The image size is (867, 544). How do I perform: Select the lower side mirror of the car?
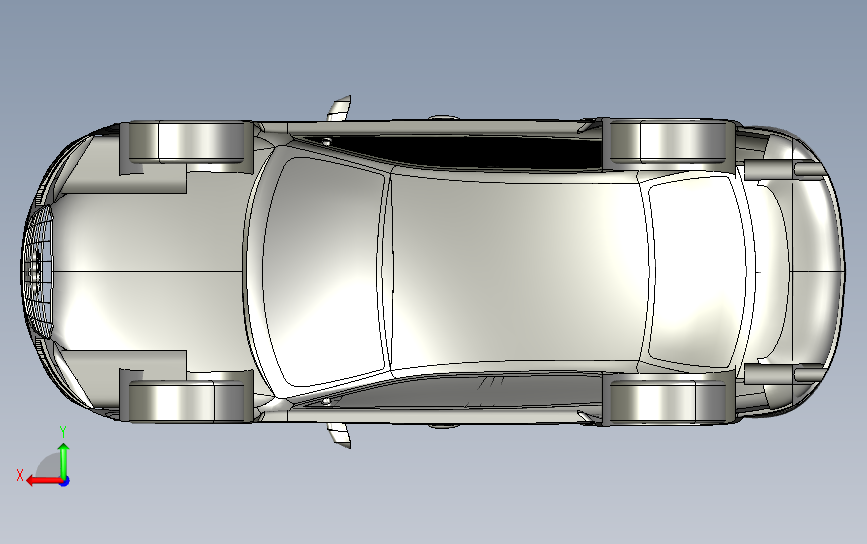click(339, 435)
